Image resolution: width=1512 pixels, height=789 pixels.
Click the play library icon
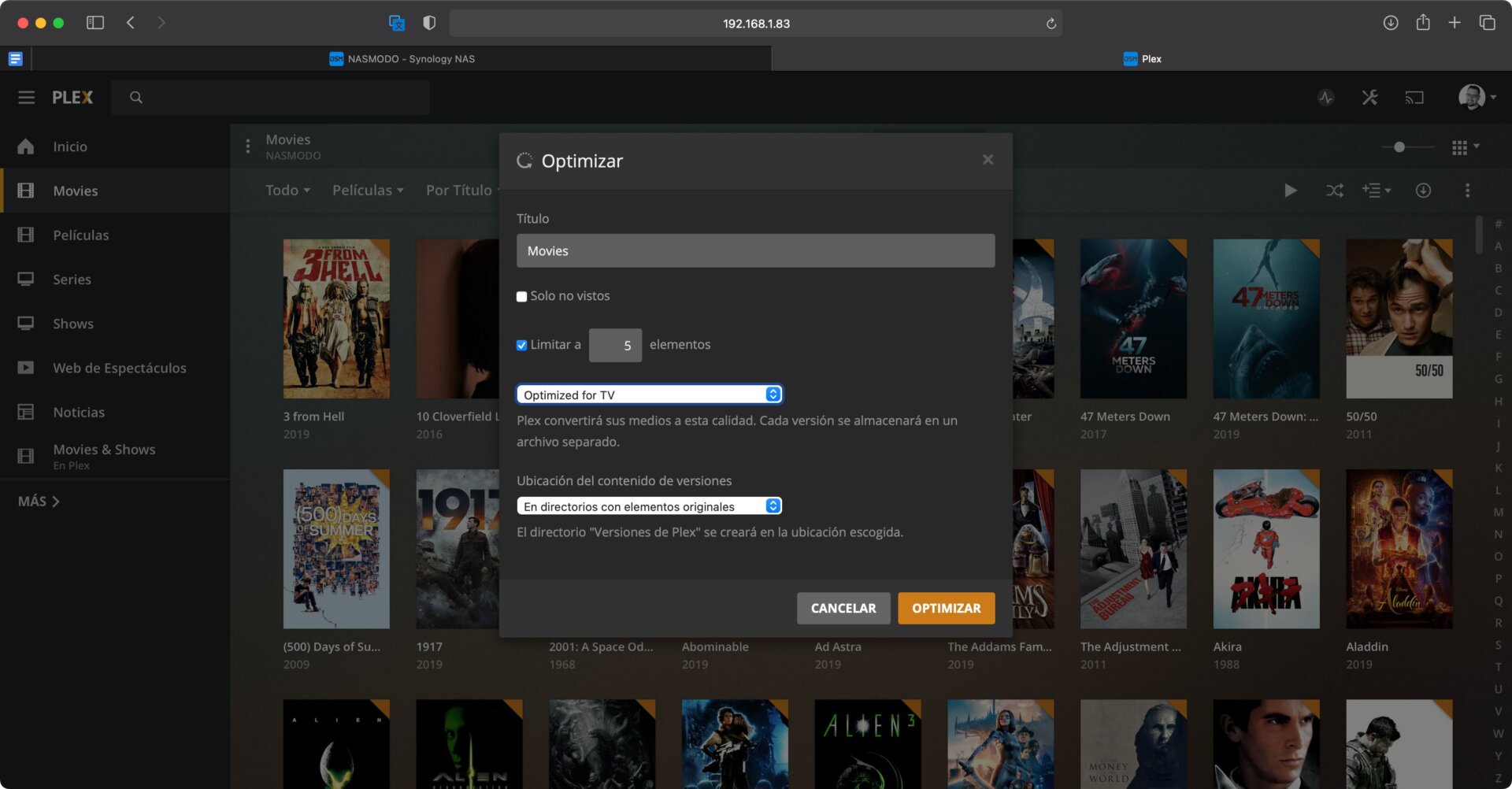click(x=1290, y=190)
